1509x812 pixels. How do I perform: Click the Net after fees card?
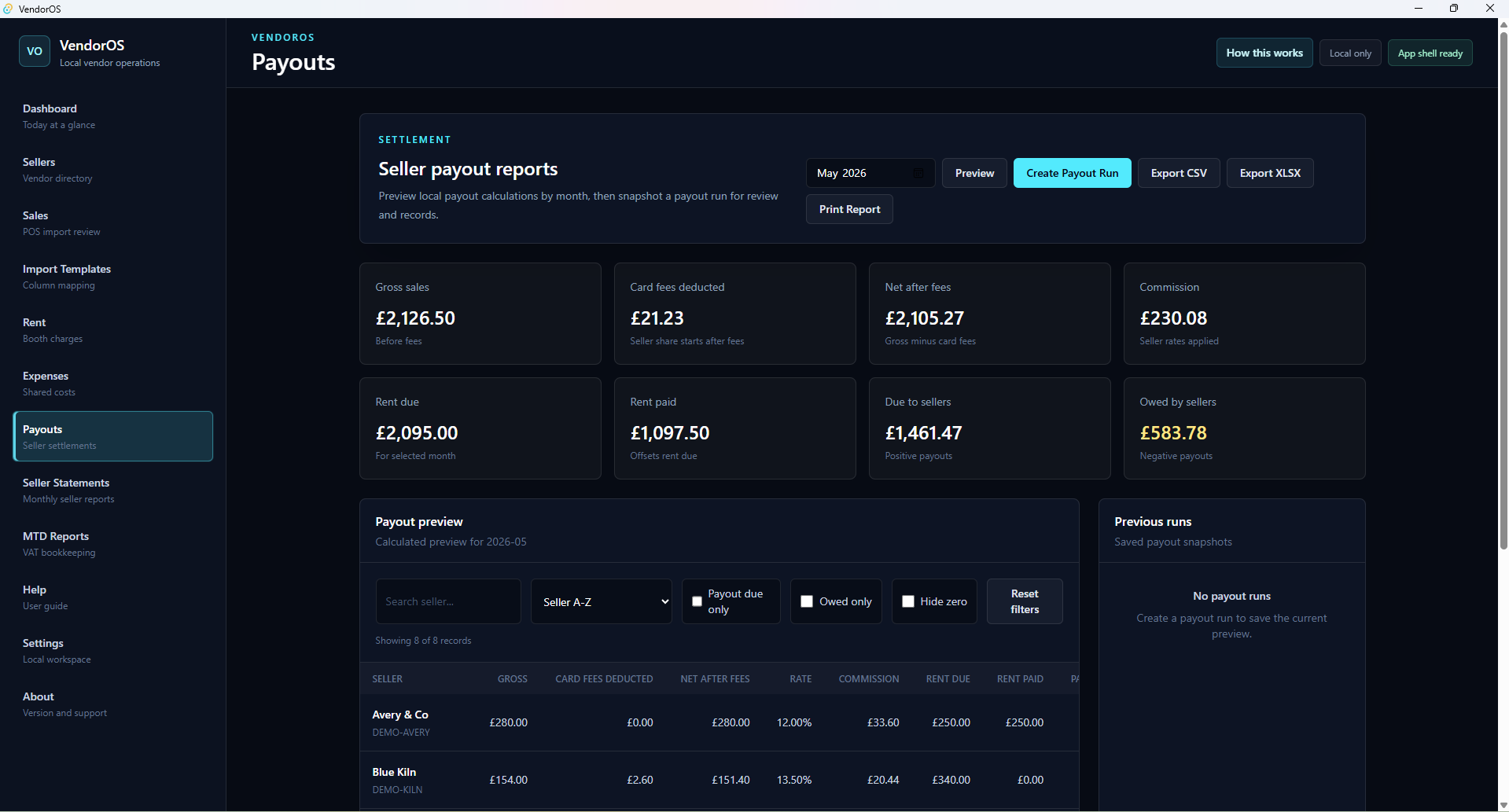pos(990,314)
